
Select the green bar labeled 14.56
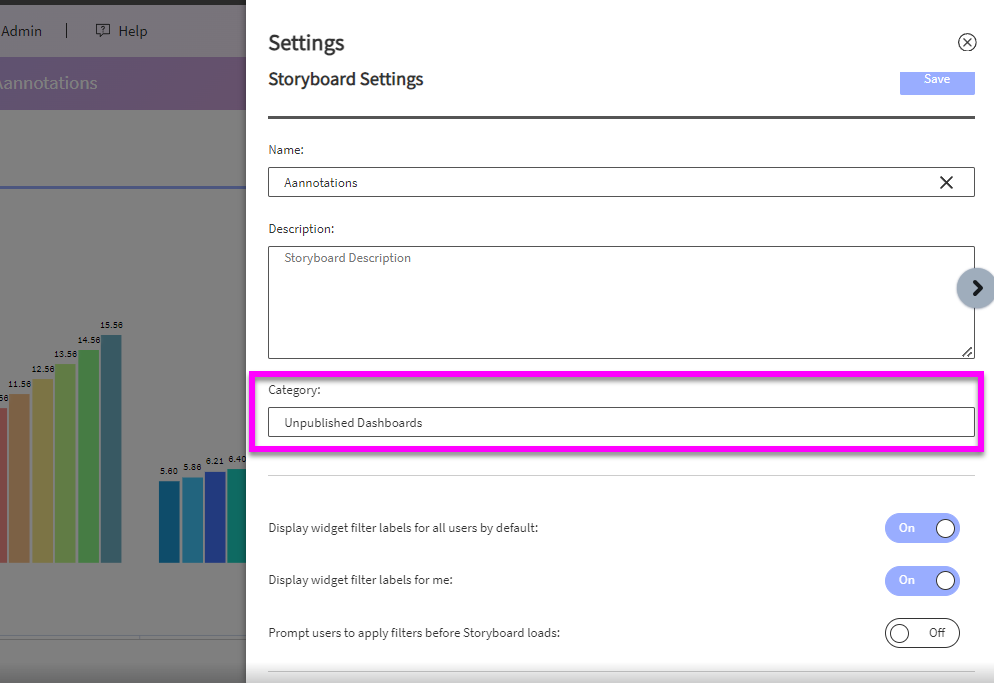[89, 455]
